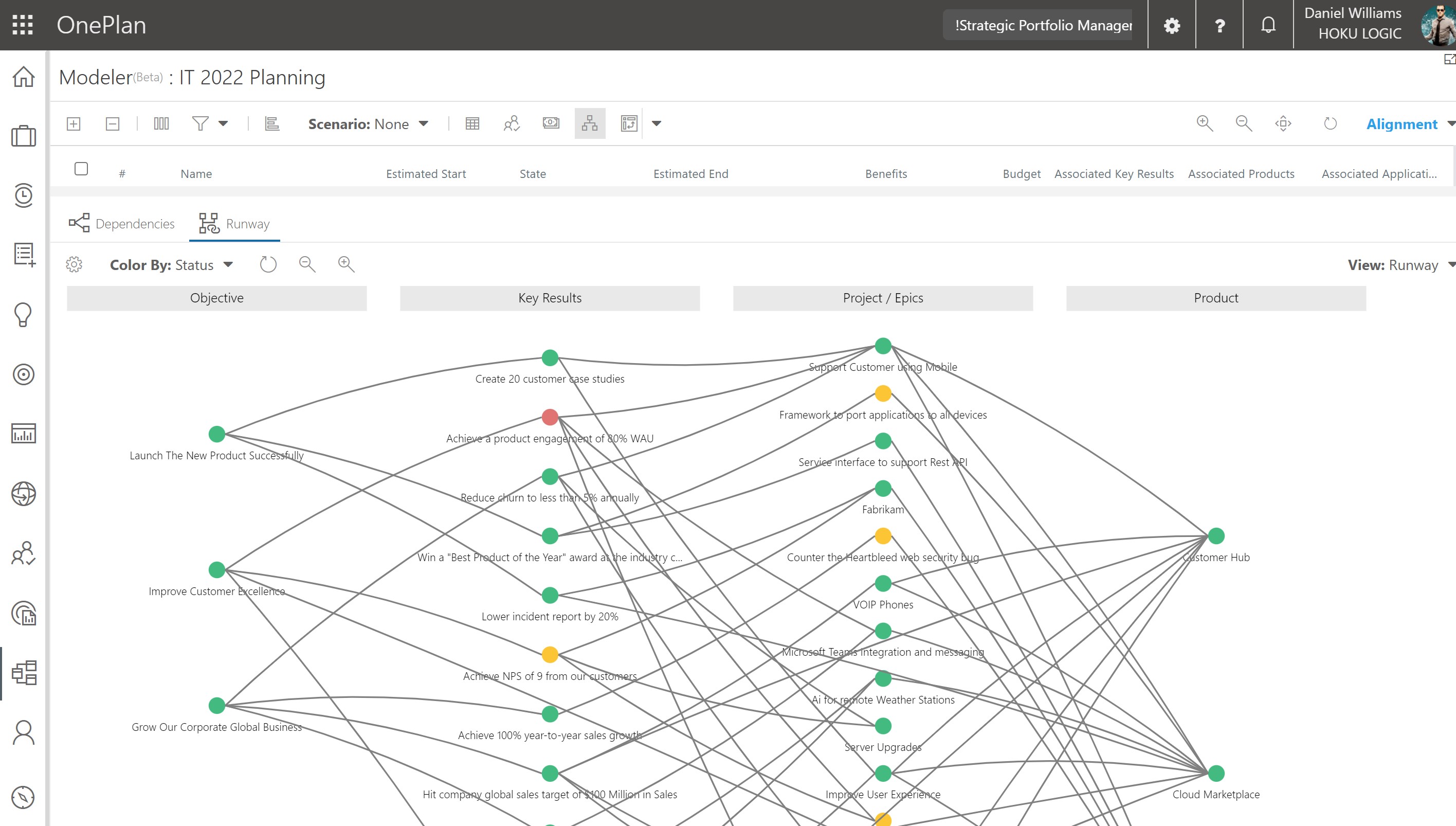1456x826 pixels.
Task: Click the runway zoom out icon
Action: point(307,264)
